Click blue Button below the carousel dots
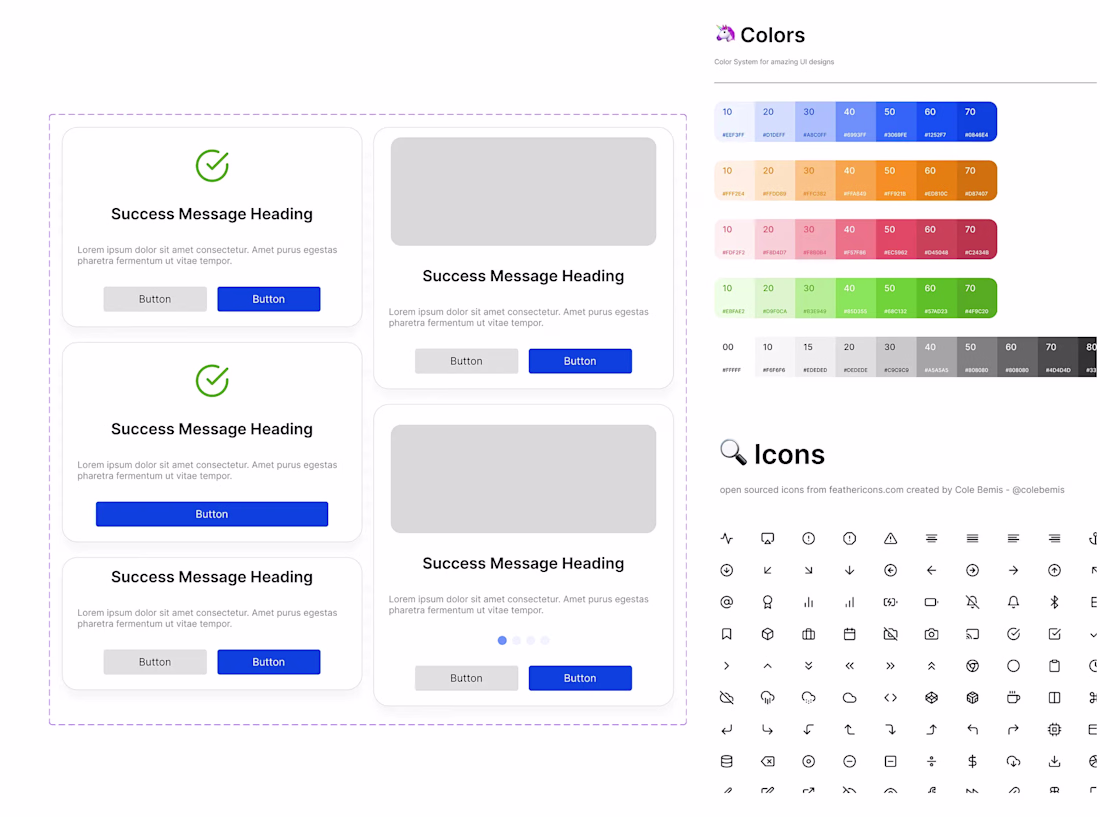 pos(580,678)
